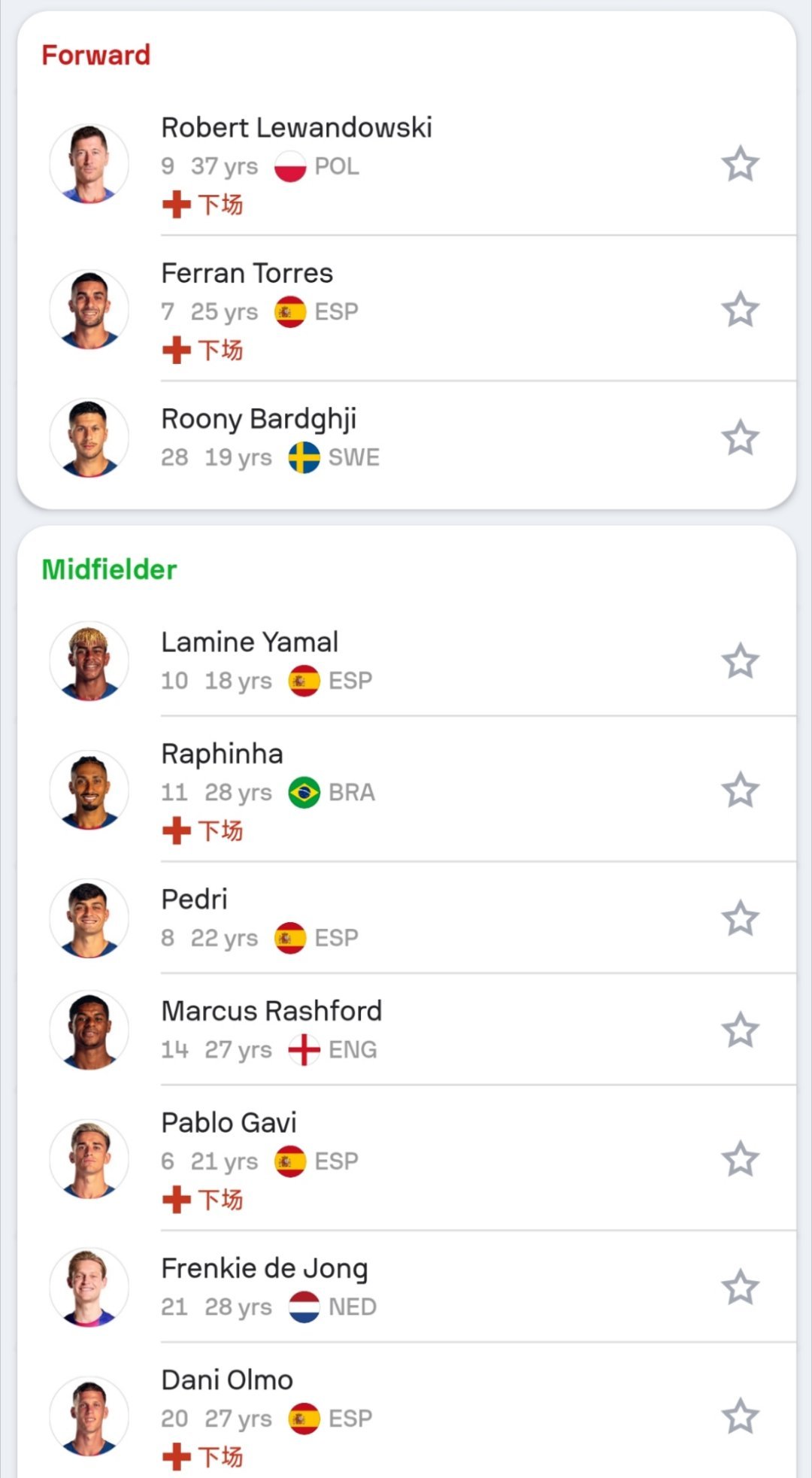
Task: Select the Marcus Rashford name link
Action: click(271, 1011)
